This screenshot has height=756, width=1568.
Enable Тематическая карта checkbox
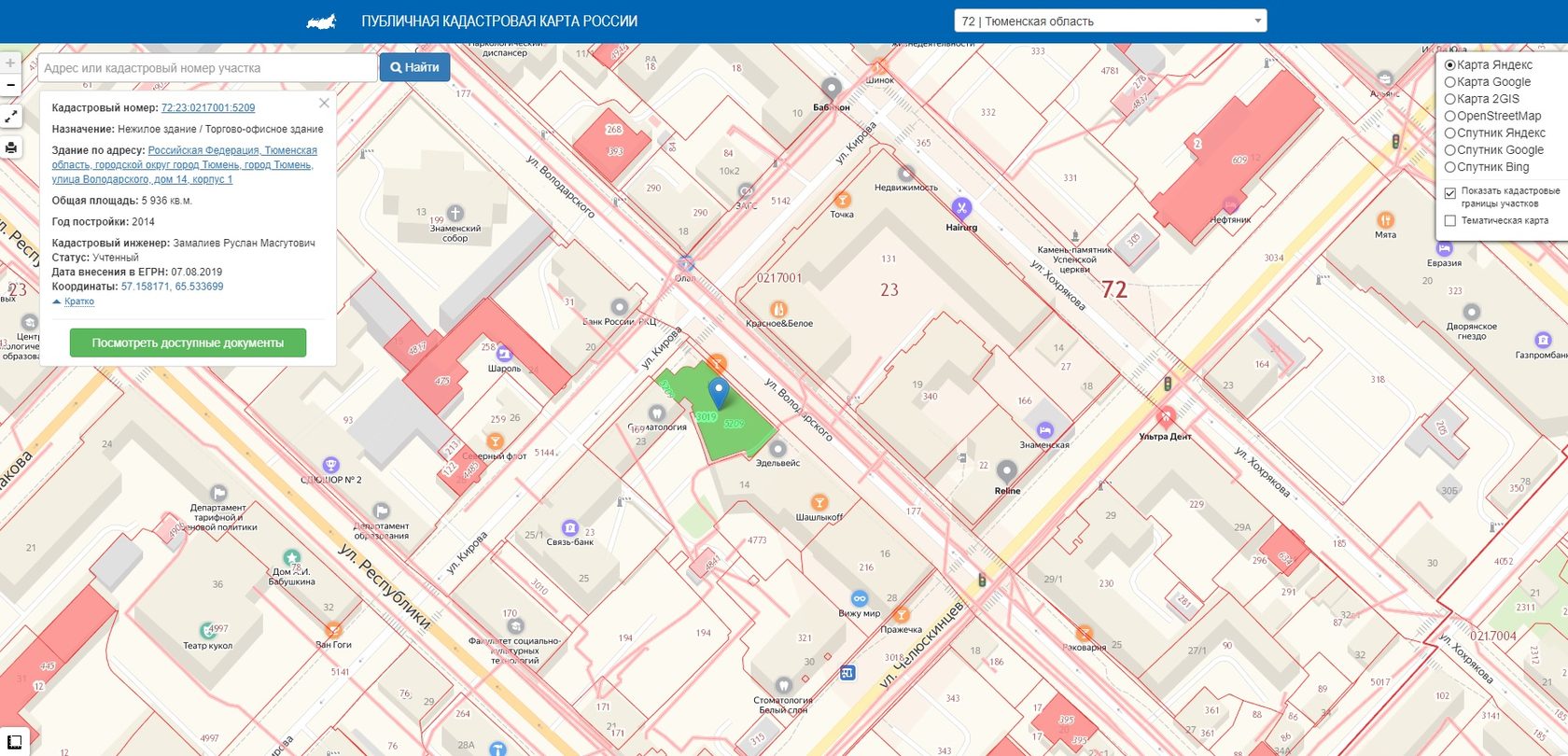pyautogui.click(x=1449, y=221)
